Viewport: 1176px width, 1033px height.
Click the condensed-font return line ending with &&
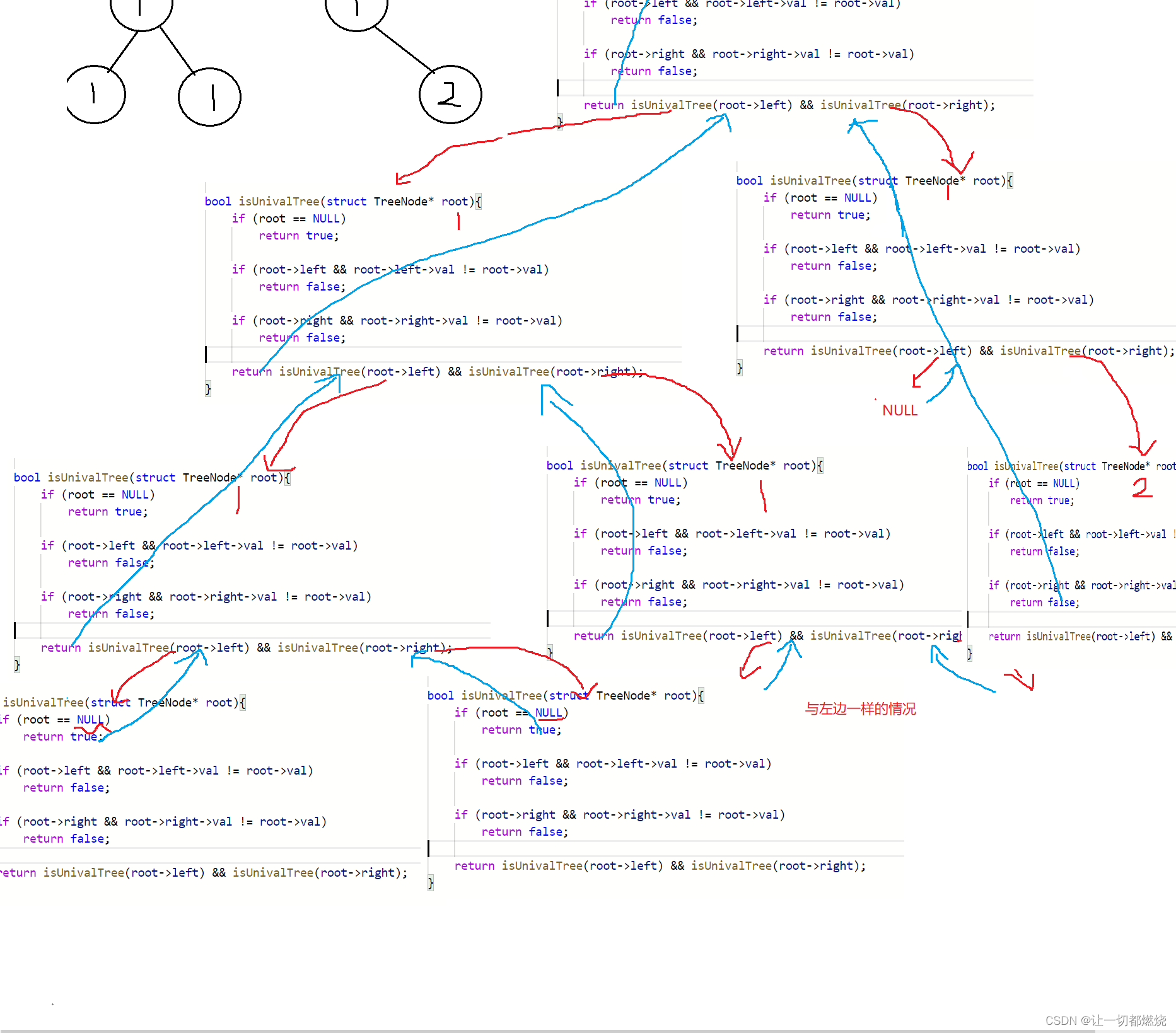1080,637
